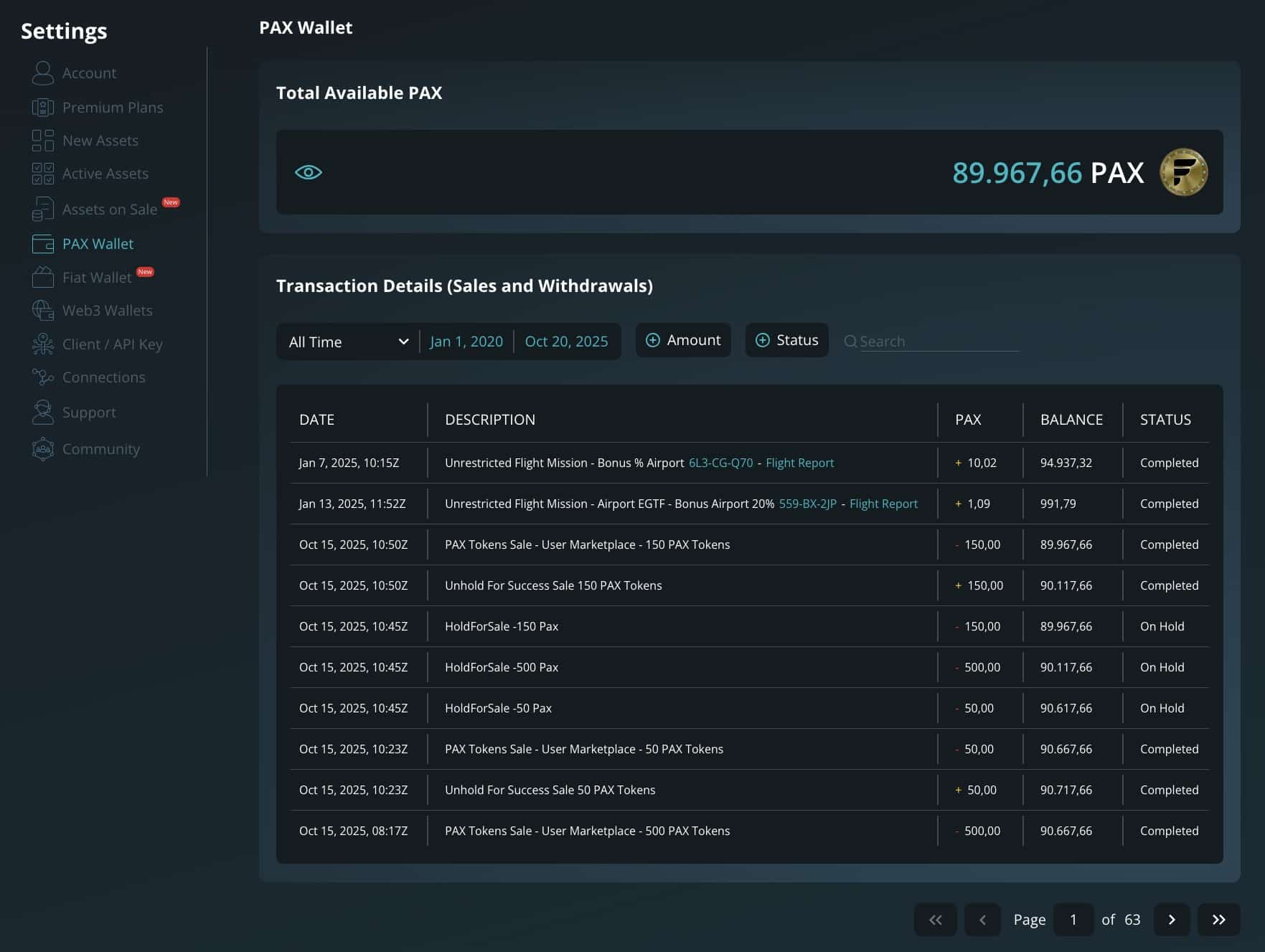Add an Amount filter
The height and width of the screenshot is (952, 1265).
click(x=683, y=340)
